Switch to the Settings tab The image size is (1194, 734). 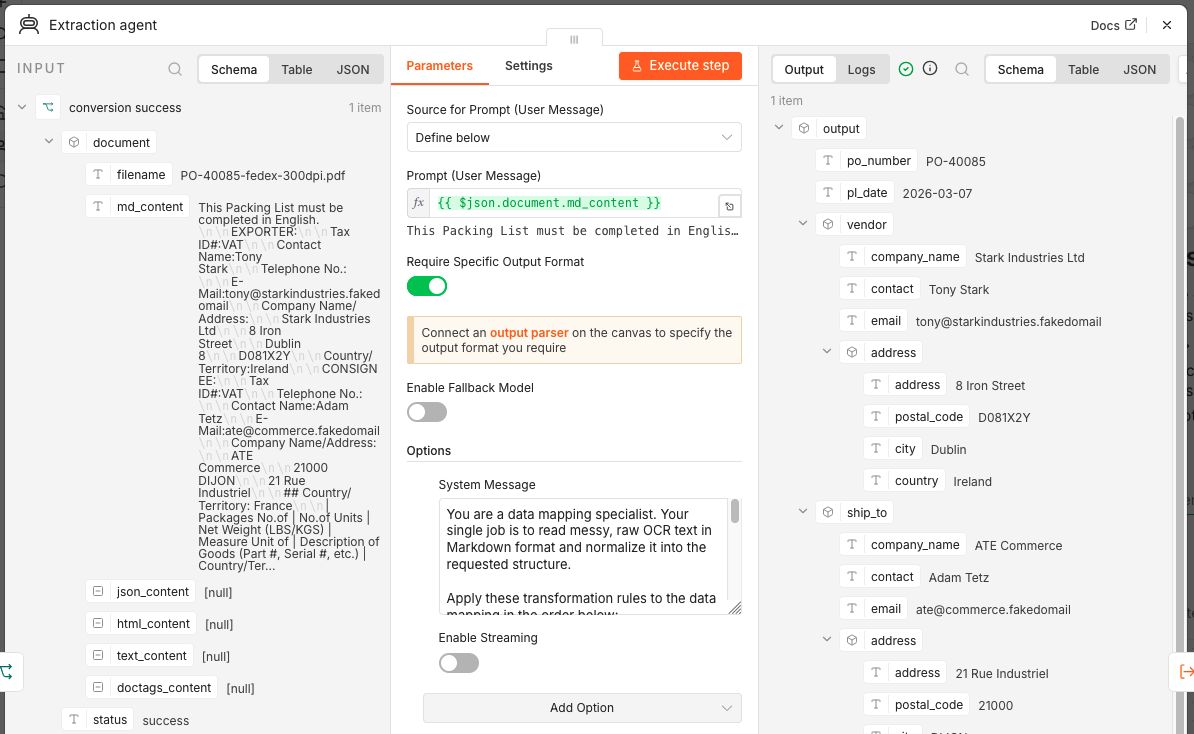528,65
